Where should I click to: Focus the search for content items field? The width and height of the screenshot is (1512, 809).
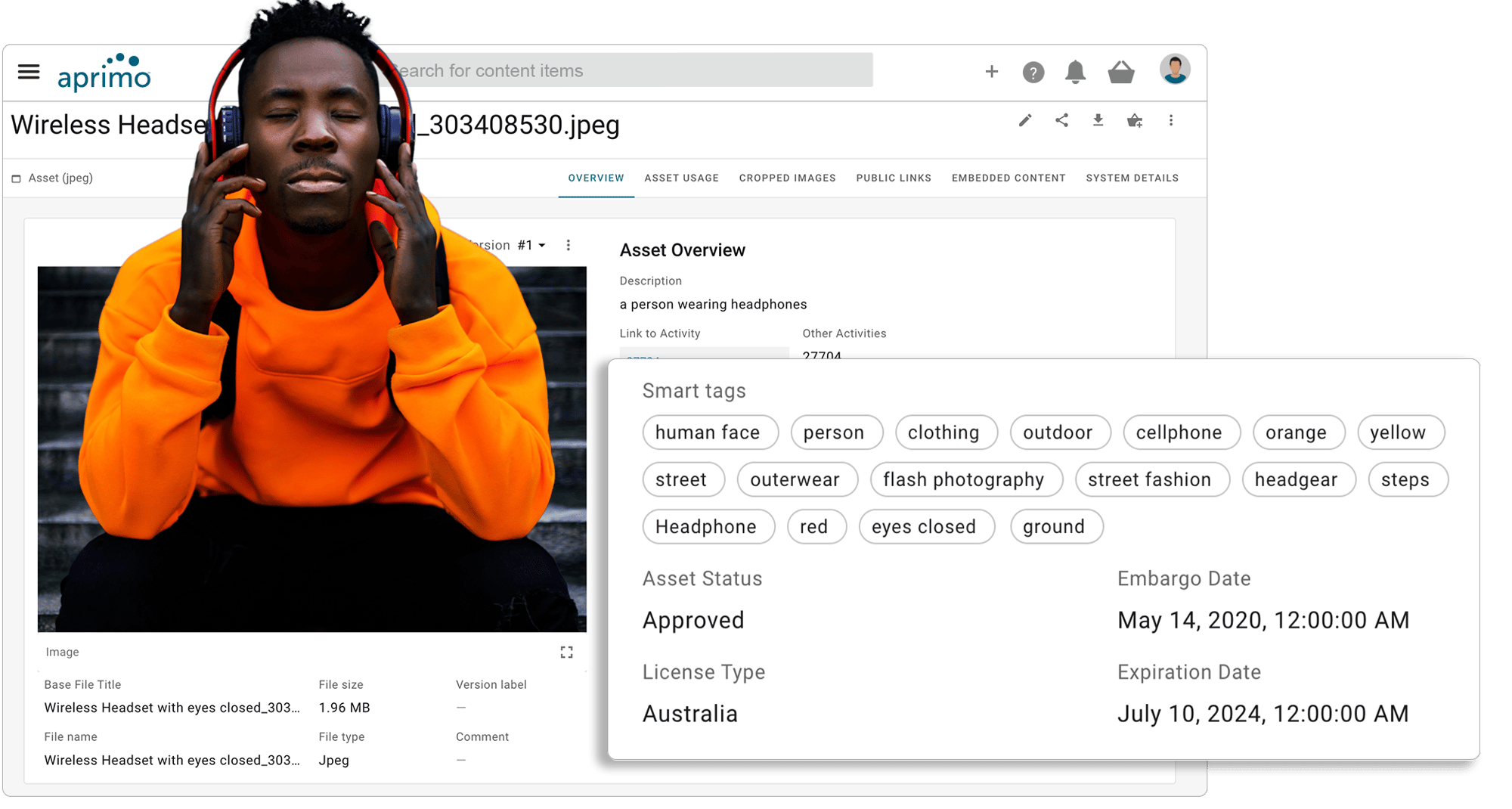(x=631, y=70)
